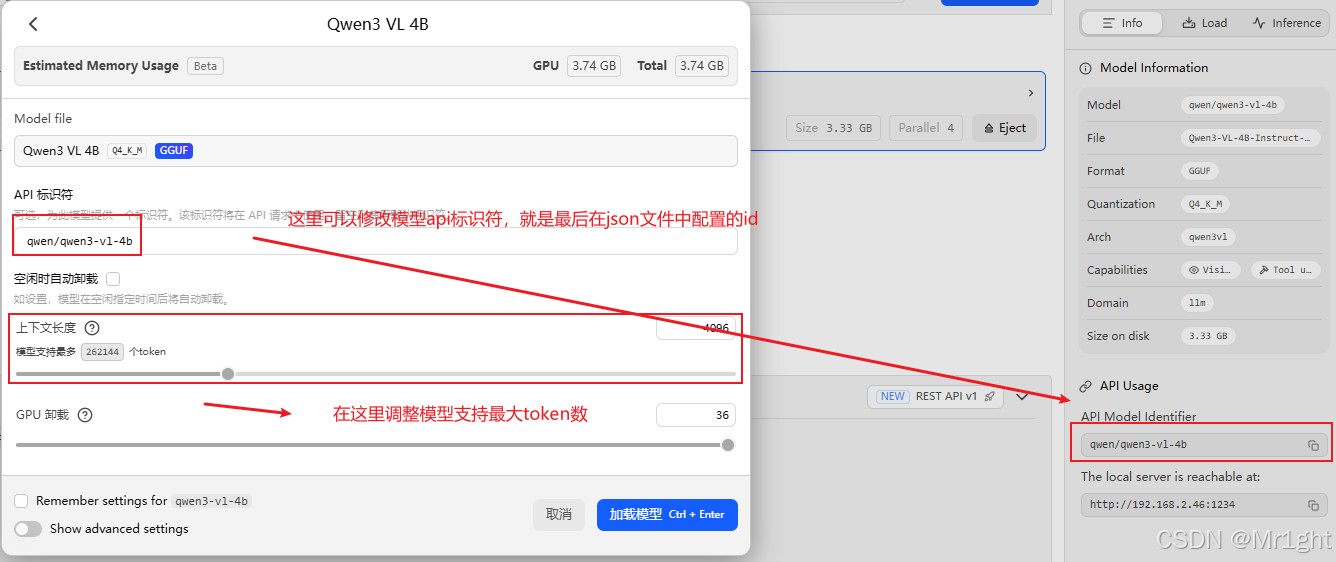
Task: Toggle Show advanced settings switch
Action: [28, 529]
